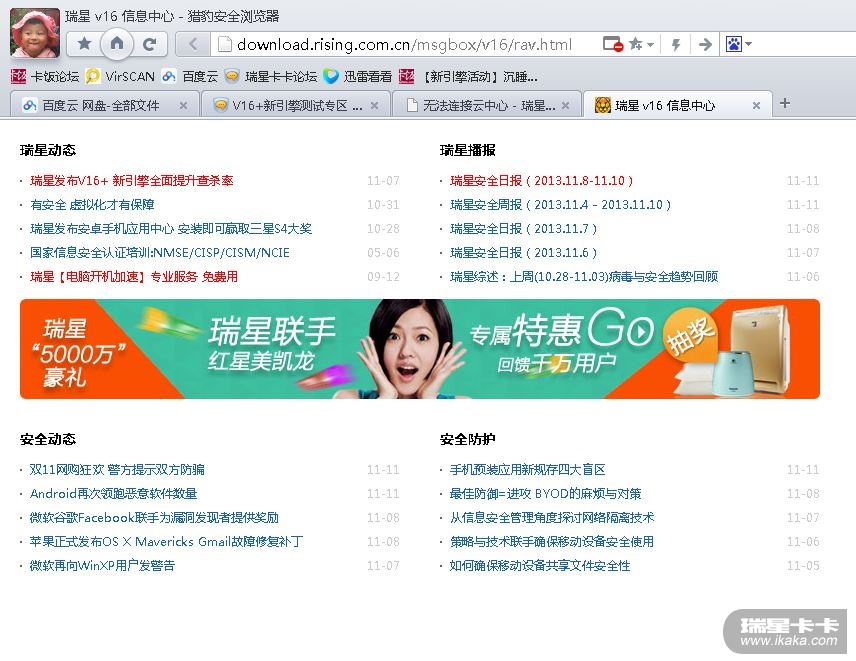This screenshot has height=661, width=856.
Task: Open 微软谷歌Facebook联手为漏洞发现者提供奖励 link
Action: [154, 517]
